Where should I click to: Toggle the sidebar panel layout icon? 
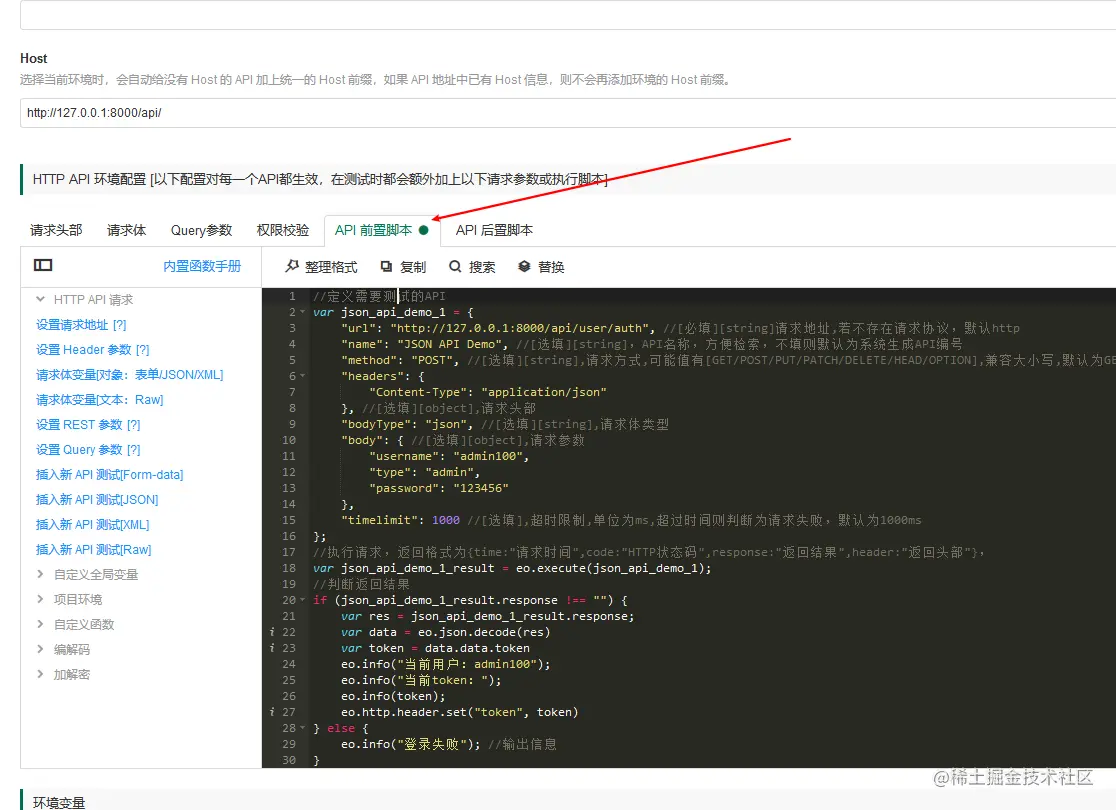coord(43,265)
